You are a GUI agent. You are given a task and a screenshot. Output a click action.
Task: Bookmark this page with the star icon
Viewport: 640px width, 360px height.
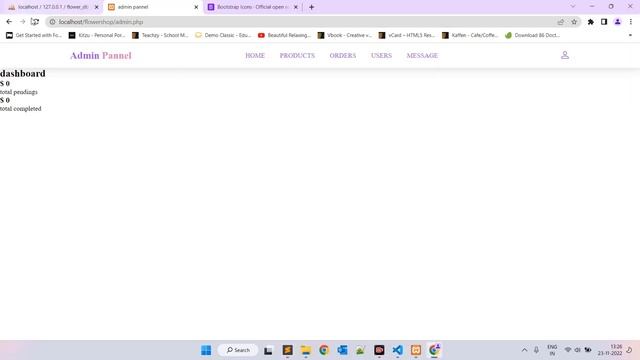pyautogui.click(x=574, y=22)
